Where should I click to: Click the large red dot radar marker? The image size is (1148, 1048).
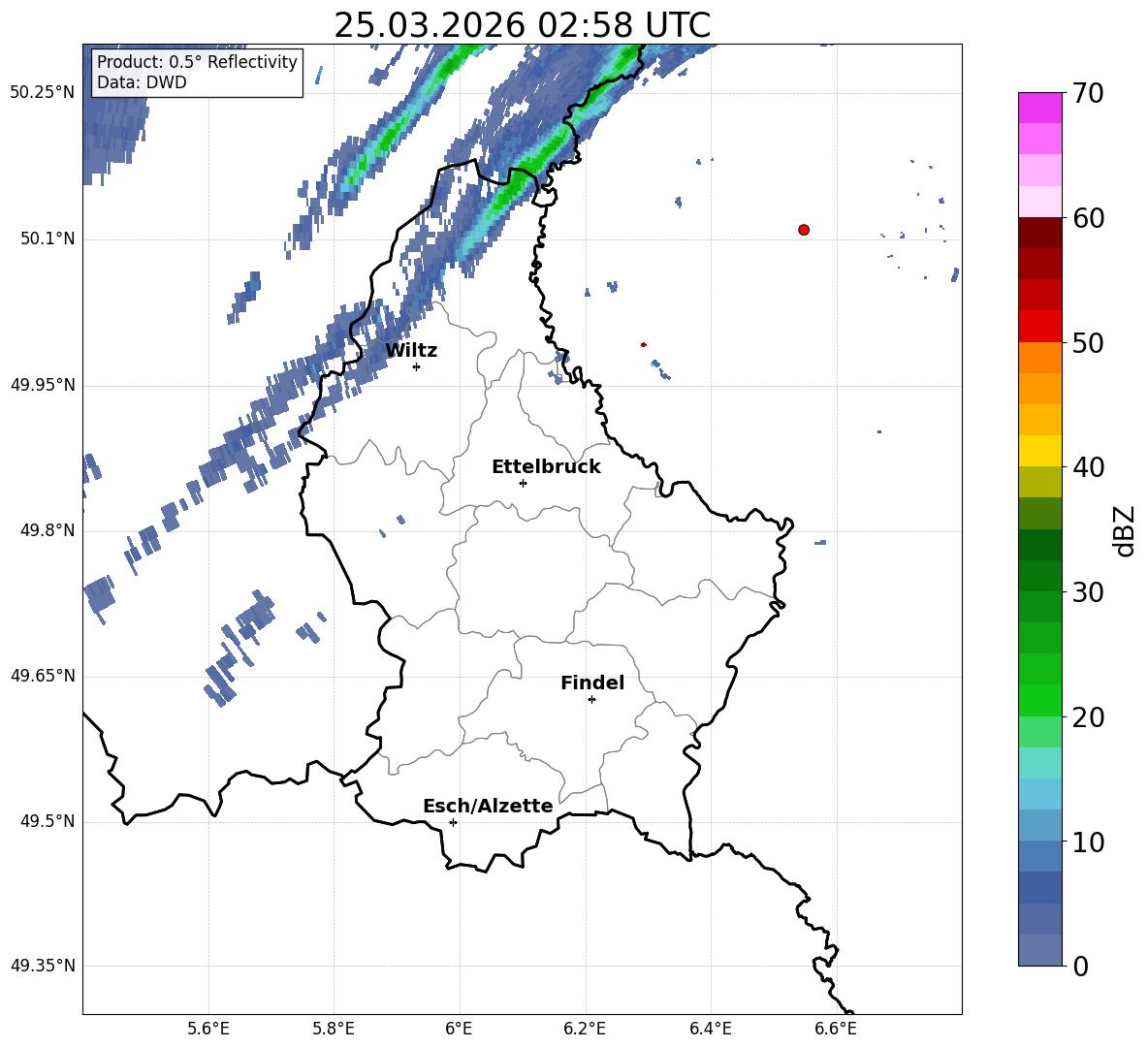804,230
